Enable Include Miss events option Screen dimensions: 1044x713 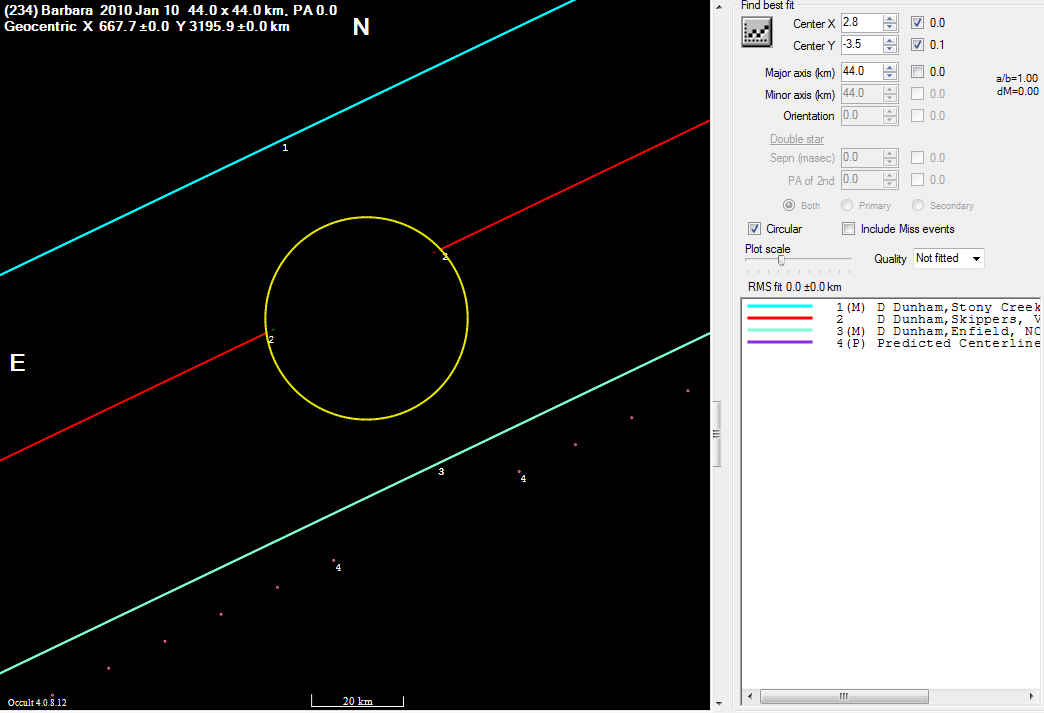(x=849, y=229)
